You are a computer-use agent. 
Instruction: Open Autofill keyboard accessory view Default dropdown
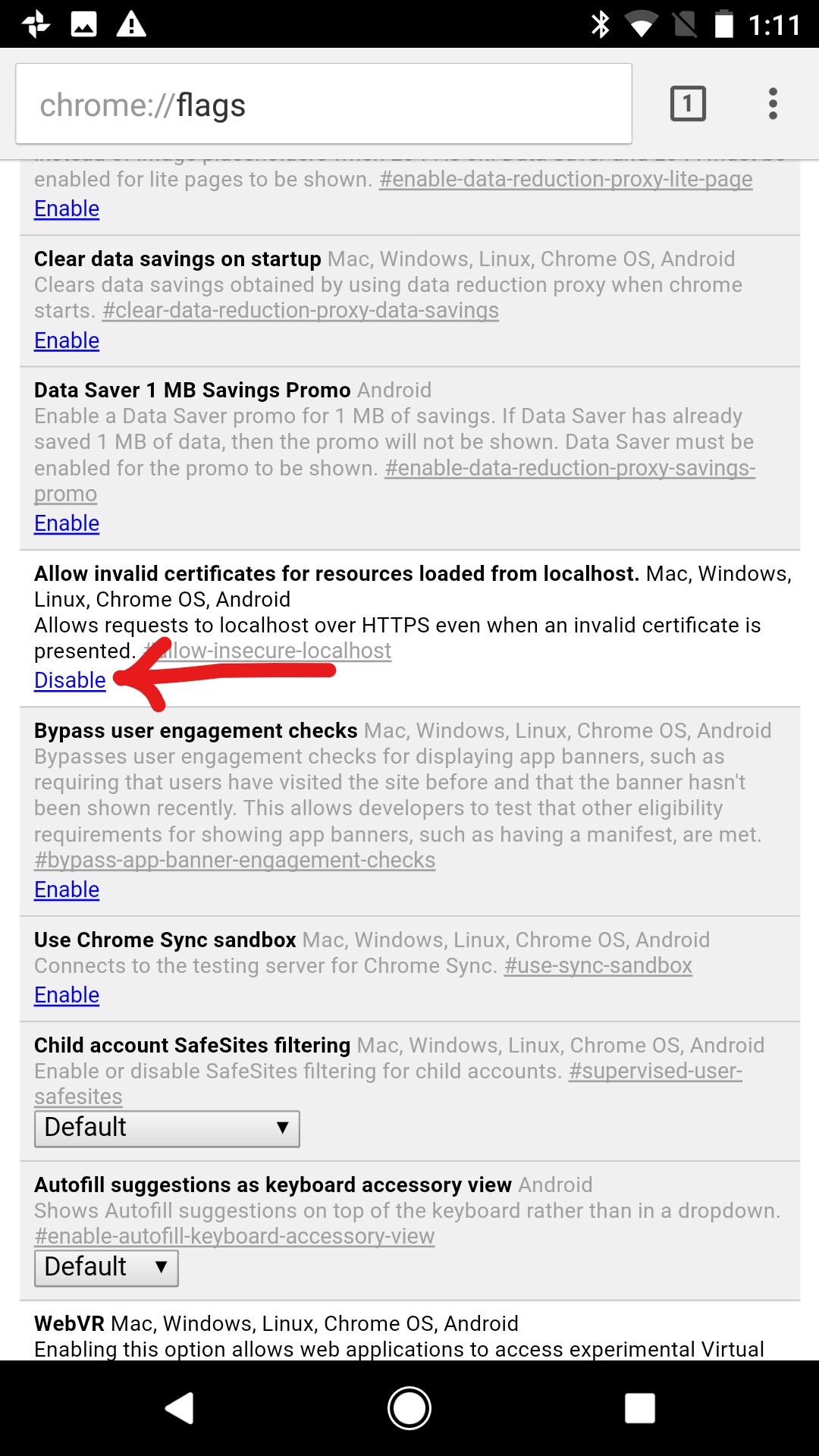coord(106,1268)
